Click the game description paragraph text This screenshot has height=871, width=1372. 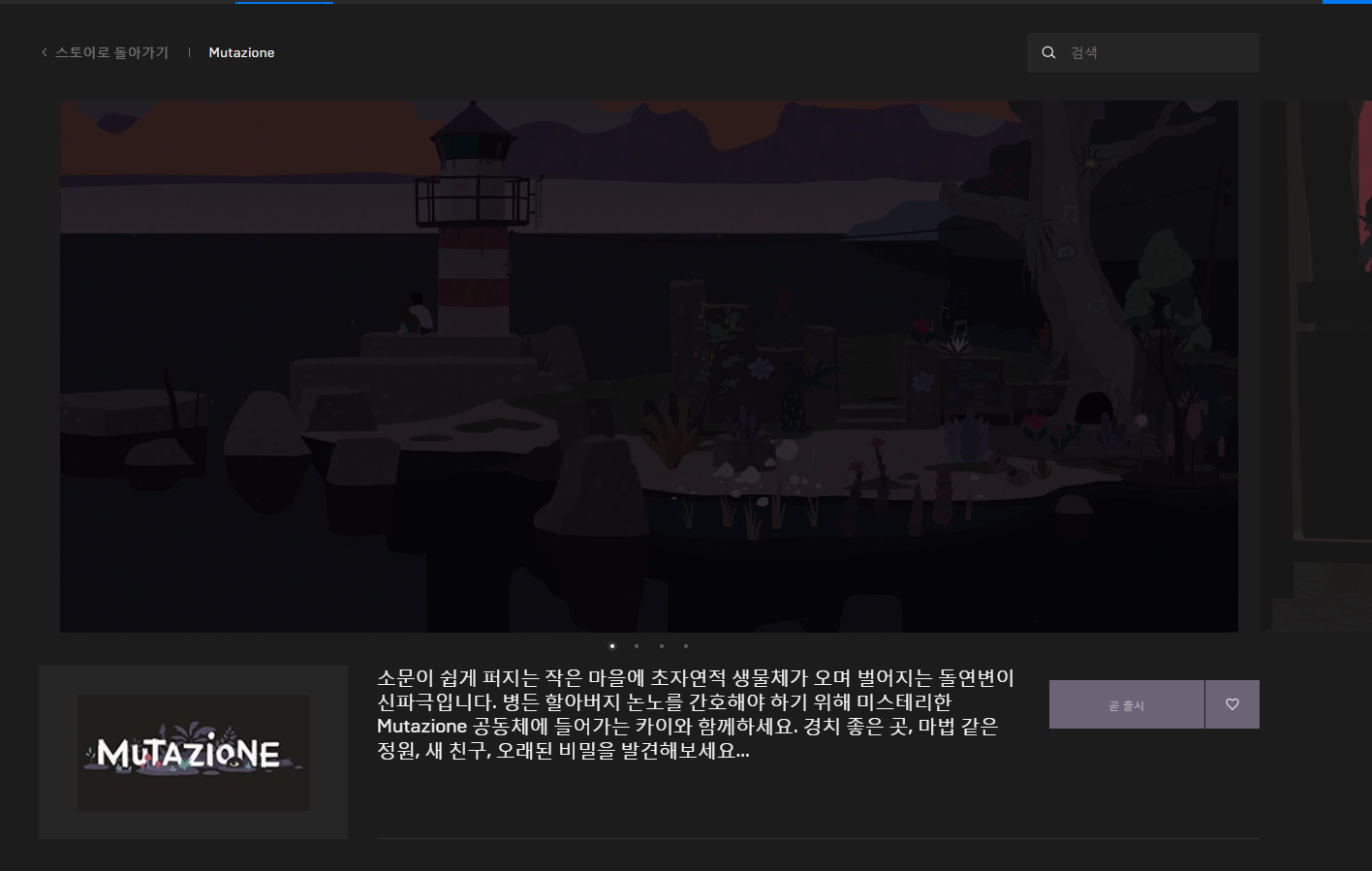(695, 714)
